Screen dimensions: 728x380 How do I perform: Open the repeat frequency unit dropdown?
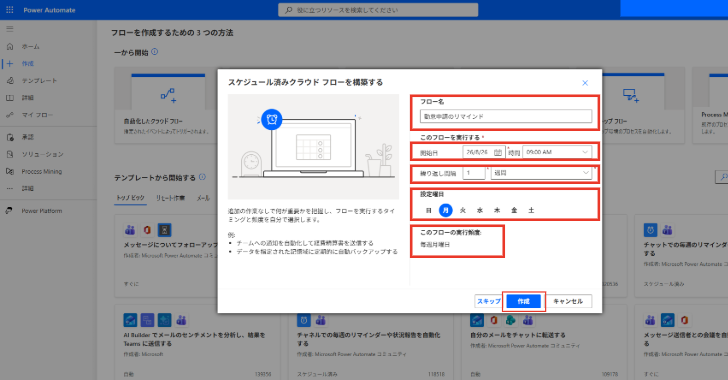coord(541,173)
